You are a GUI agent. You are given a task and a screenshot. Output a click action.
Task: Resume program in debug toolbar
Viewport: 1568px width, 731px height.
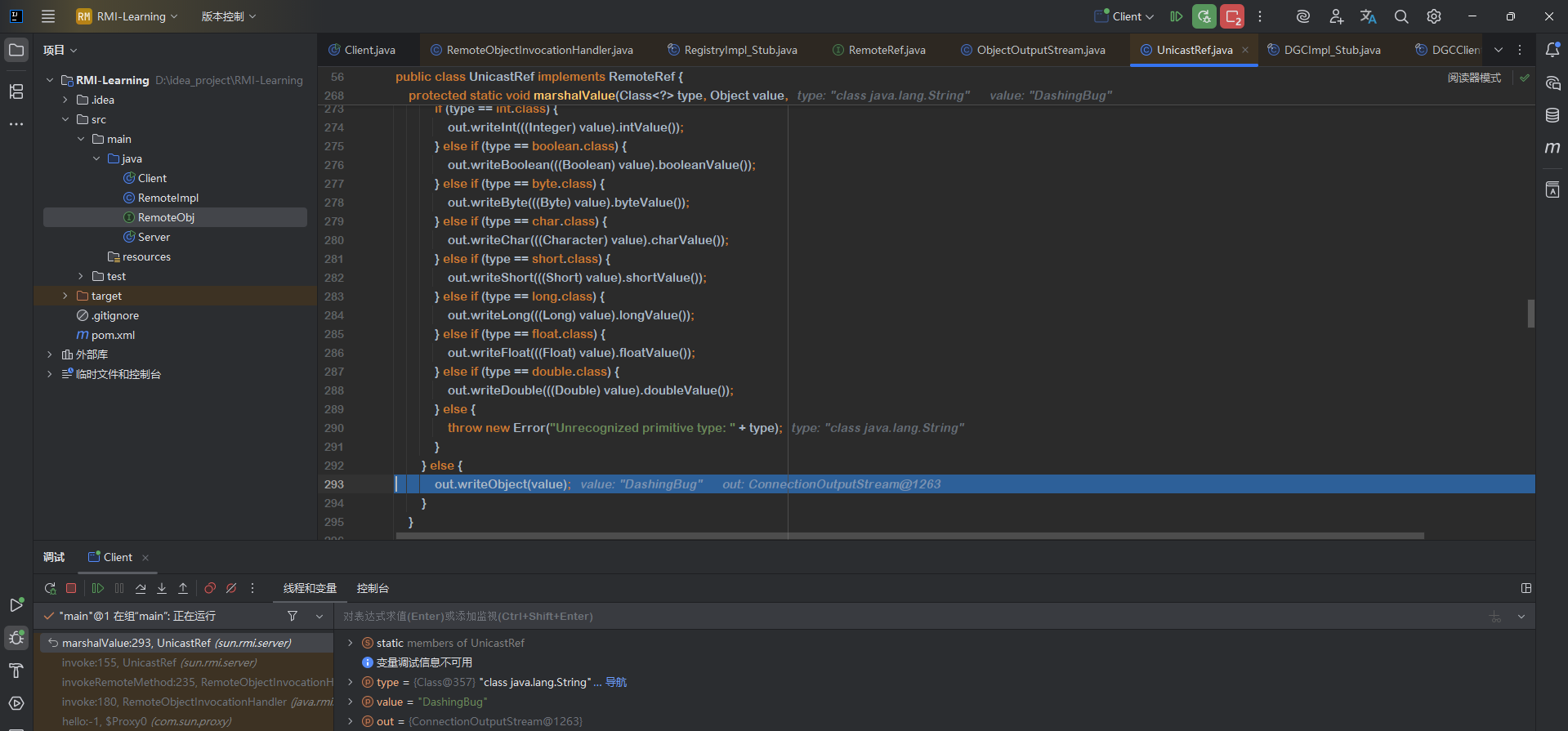(98, 588)
